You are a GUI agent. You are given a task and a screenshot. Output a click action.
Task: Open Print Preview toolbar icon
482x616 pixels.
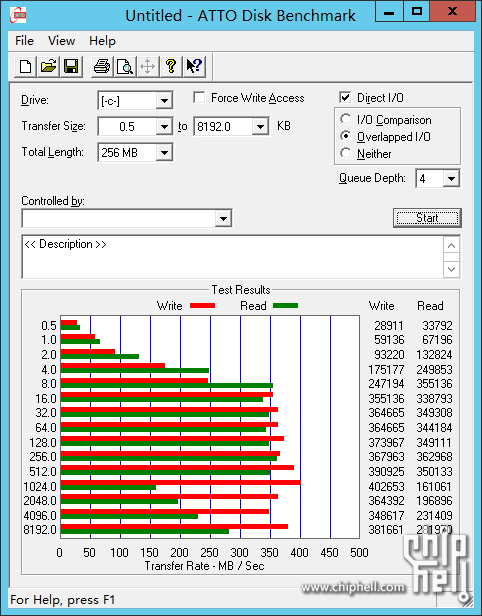125,66
